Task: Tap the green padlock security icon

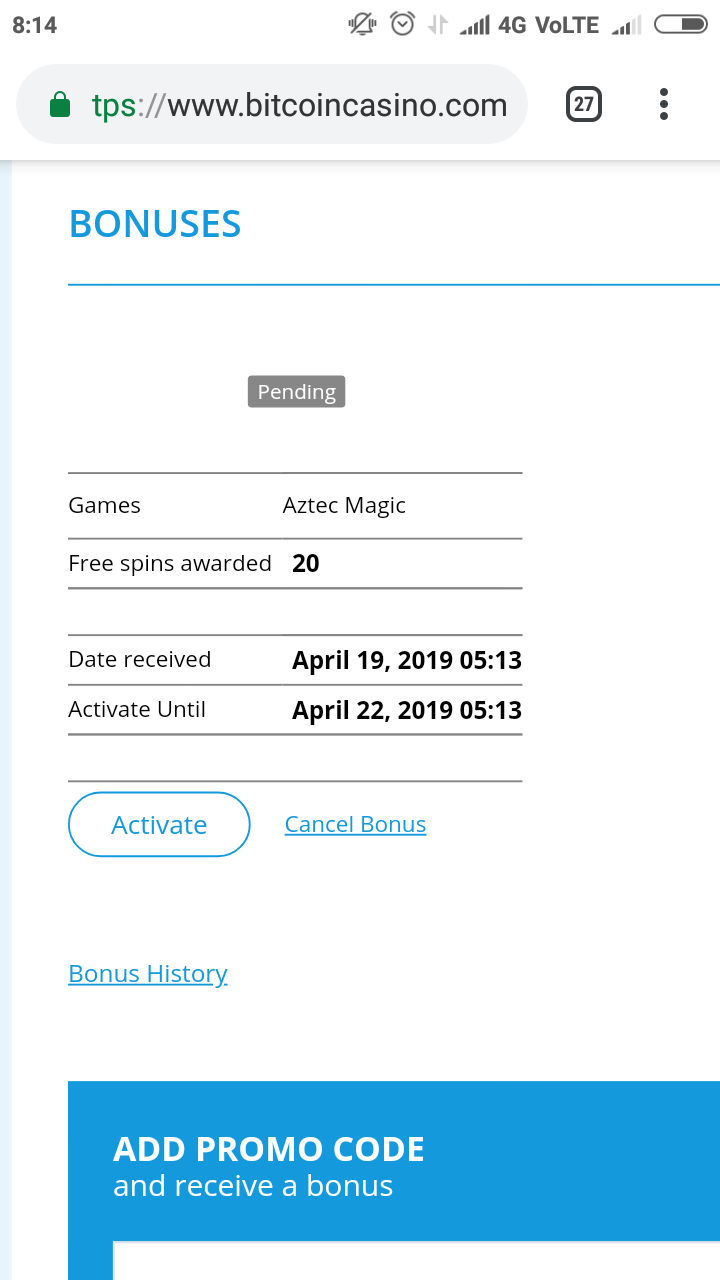Action: tap(60, 105)
